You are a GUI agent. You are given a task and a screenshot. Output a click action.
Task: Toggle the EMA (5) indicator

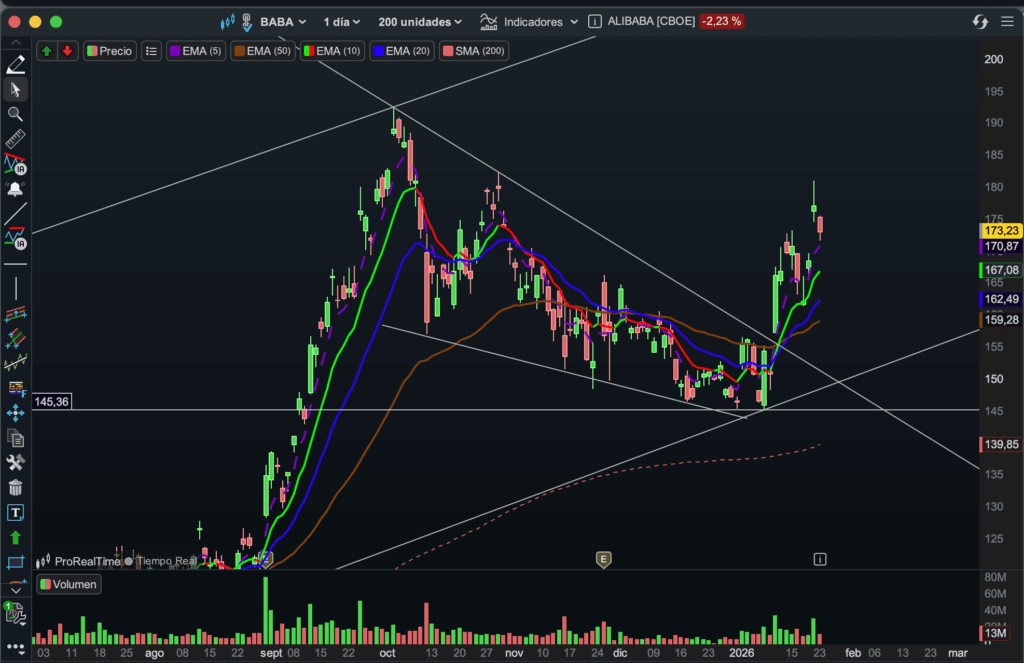[196, 51]
